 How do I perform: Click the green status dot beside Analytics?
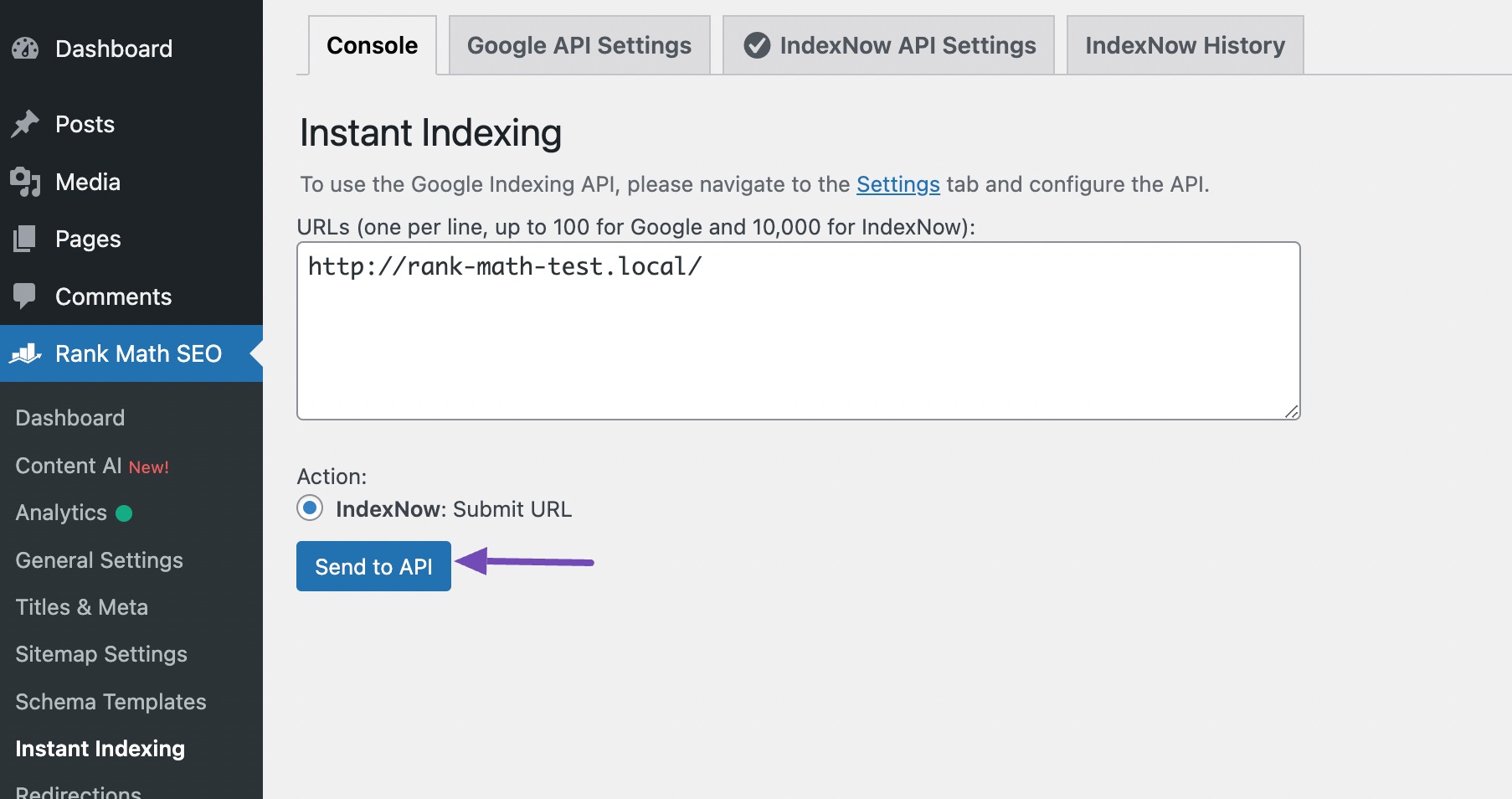(x=124, y=513)
